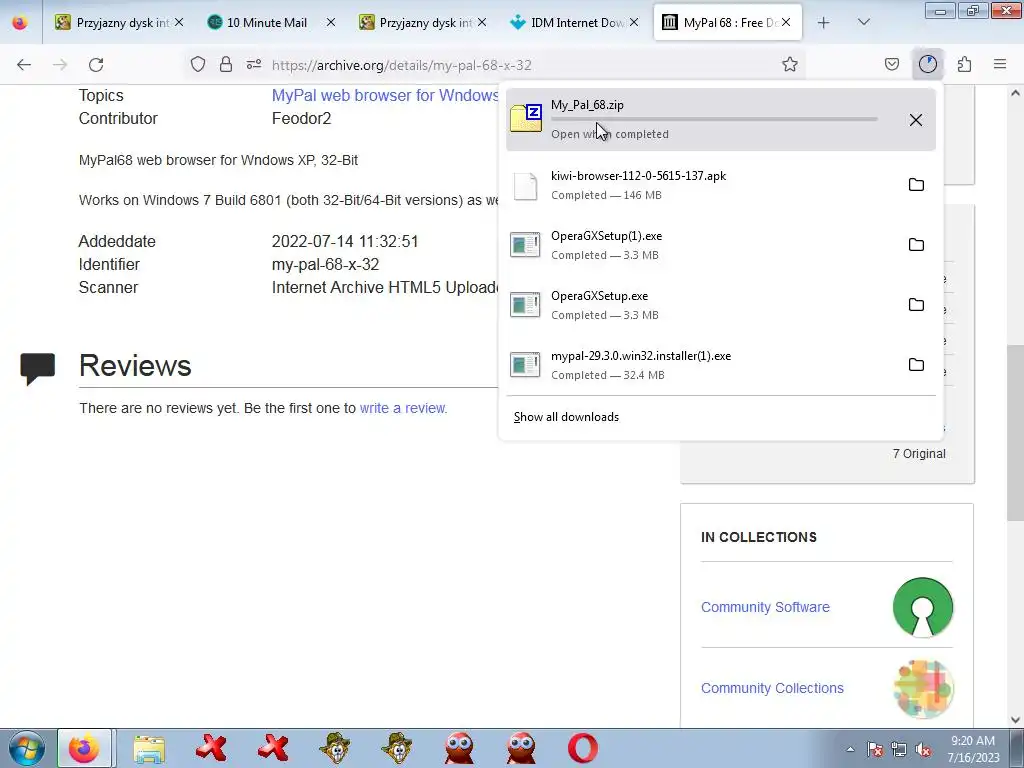
Task: Cancel the My_Pal_68.zip download
Action: click(916, 120)
